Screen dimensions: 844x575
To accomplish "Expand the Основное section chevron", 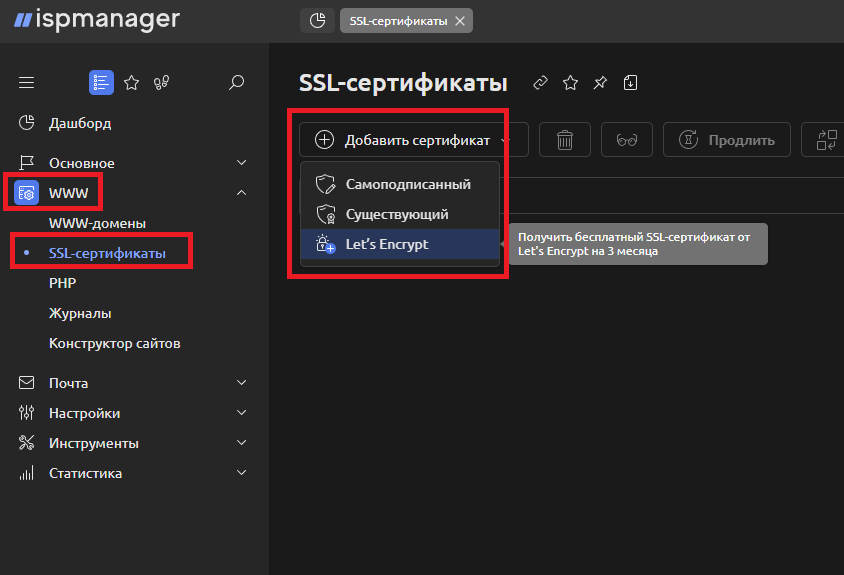I will click(242, 163).
